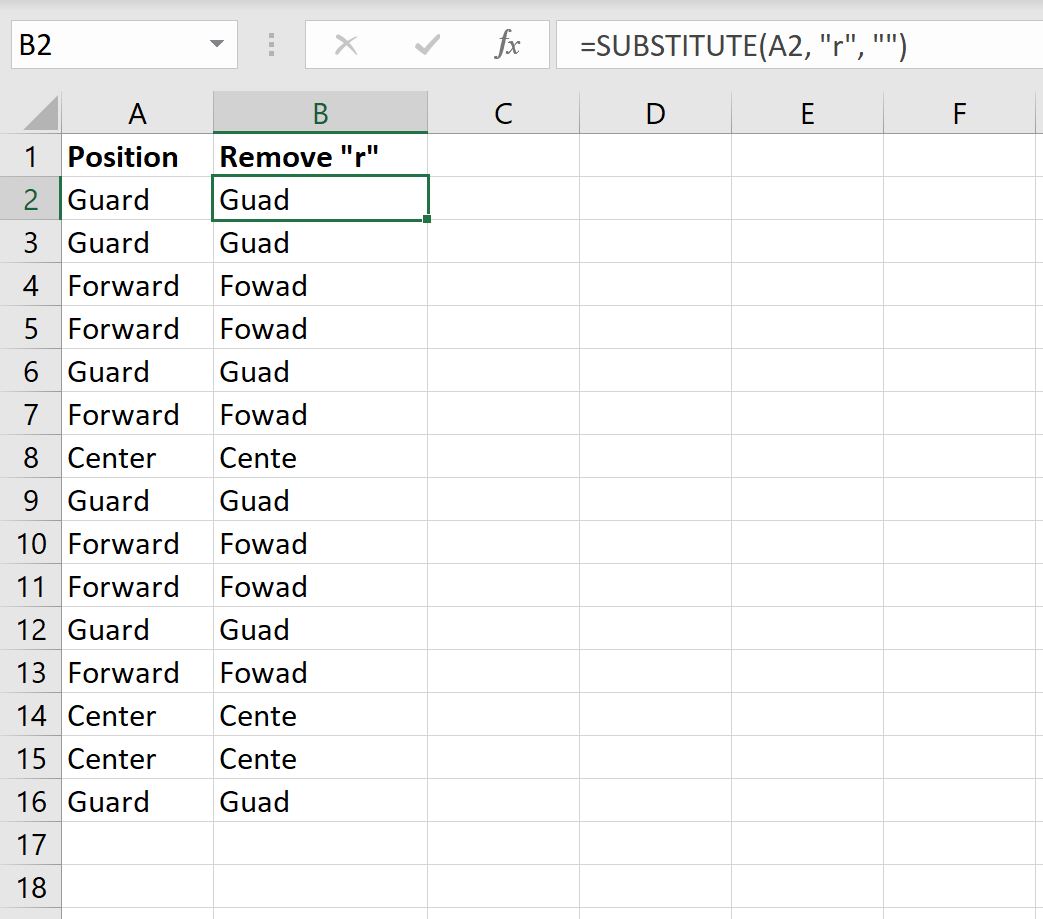
Task: Click the Enter checkmark icon
Action: point(425,44)
